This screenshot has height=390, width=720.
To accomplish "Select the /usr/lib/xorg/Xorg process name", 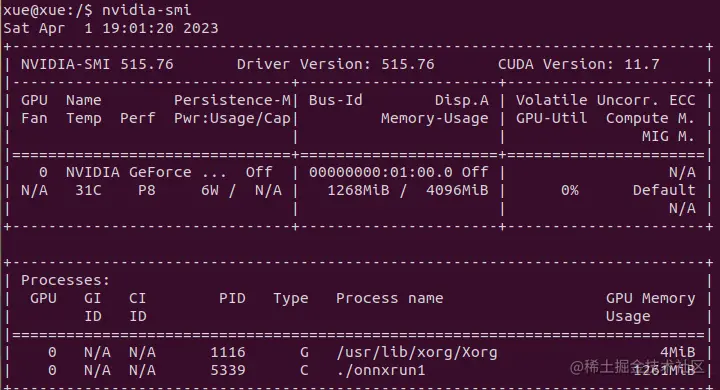I will point(416,352).
